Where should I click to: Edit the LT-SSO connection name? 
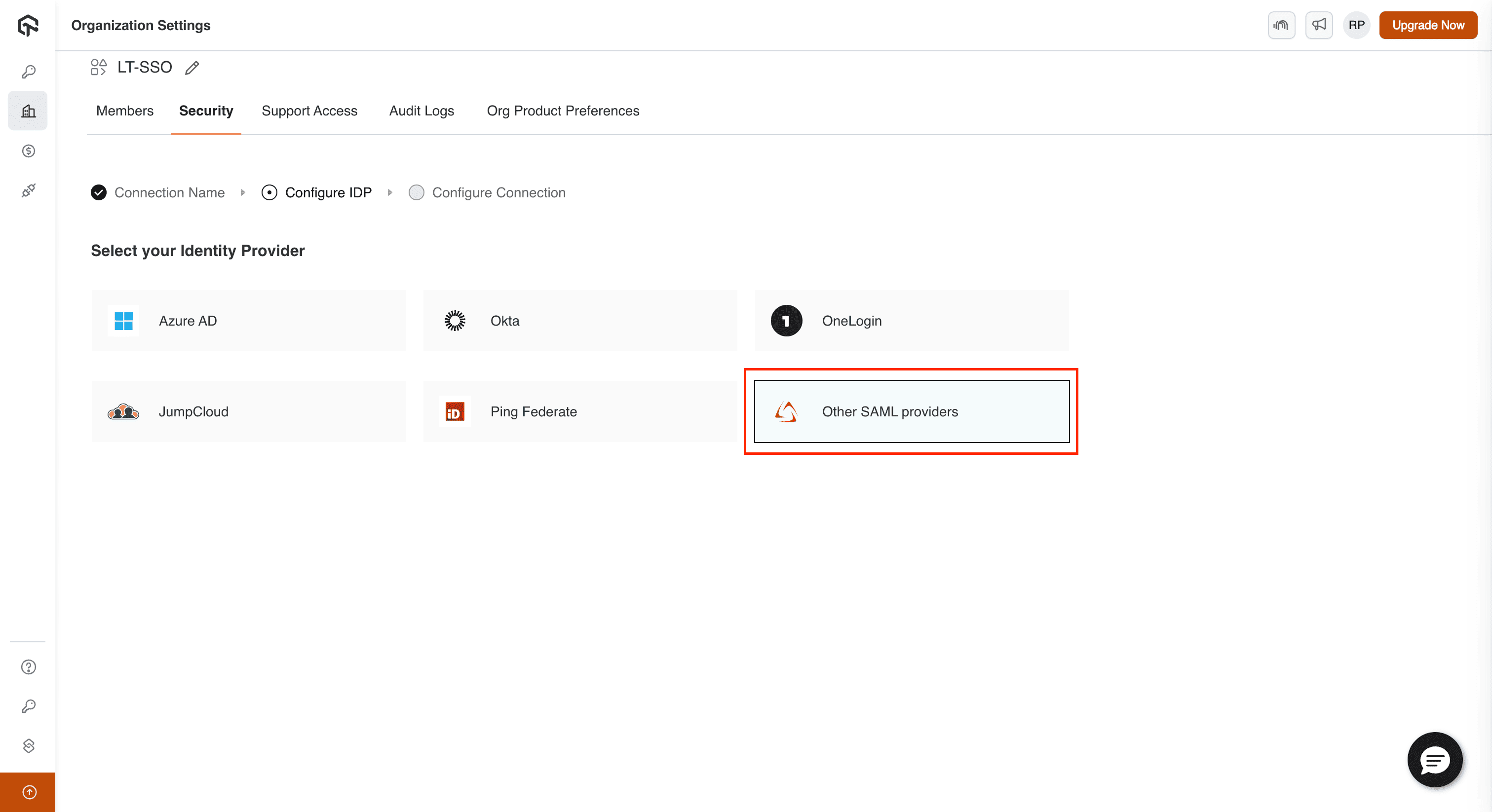tap(191, 68)
